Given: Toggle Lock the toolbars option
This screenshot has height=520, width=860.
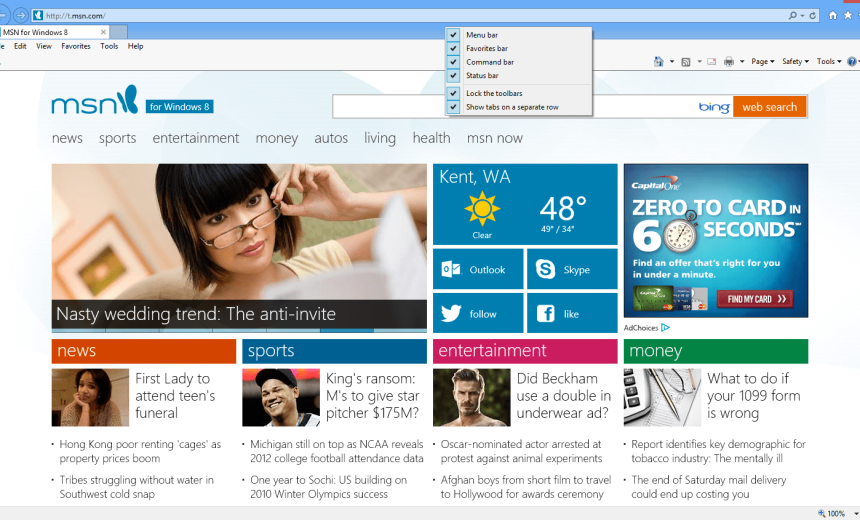Looking at the screenshot, I should [519, 93].
